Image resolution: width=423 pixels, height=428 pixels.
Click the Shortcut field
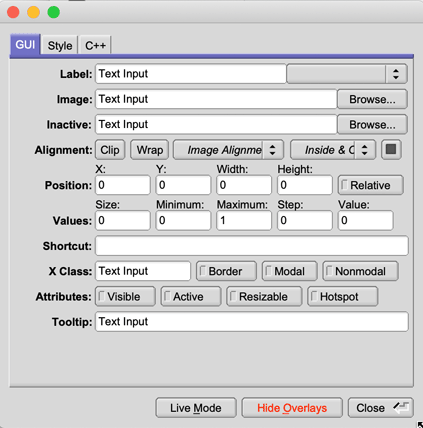coord(252,246)
